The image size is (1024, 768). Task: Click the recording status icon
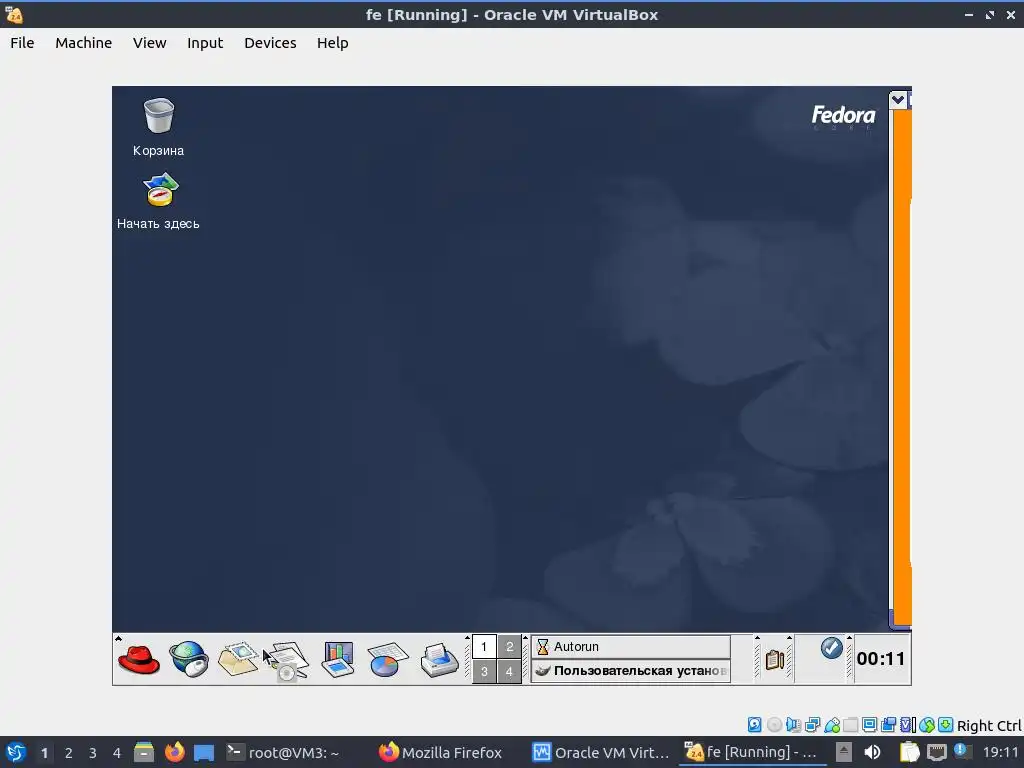click(x=888, y=724)
